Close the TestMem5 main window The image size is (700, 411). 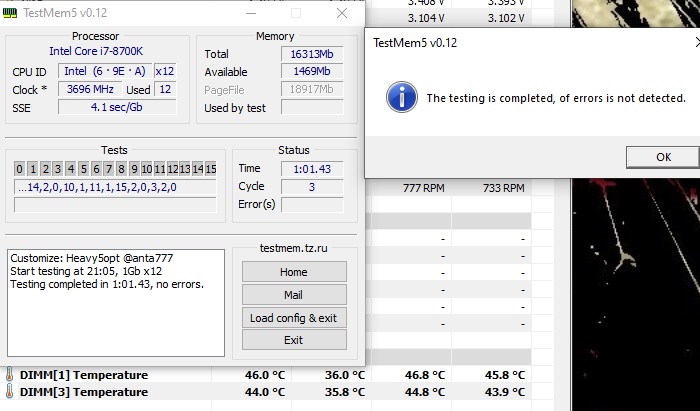tap(342, 13)
